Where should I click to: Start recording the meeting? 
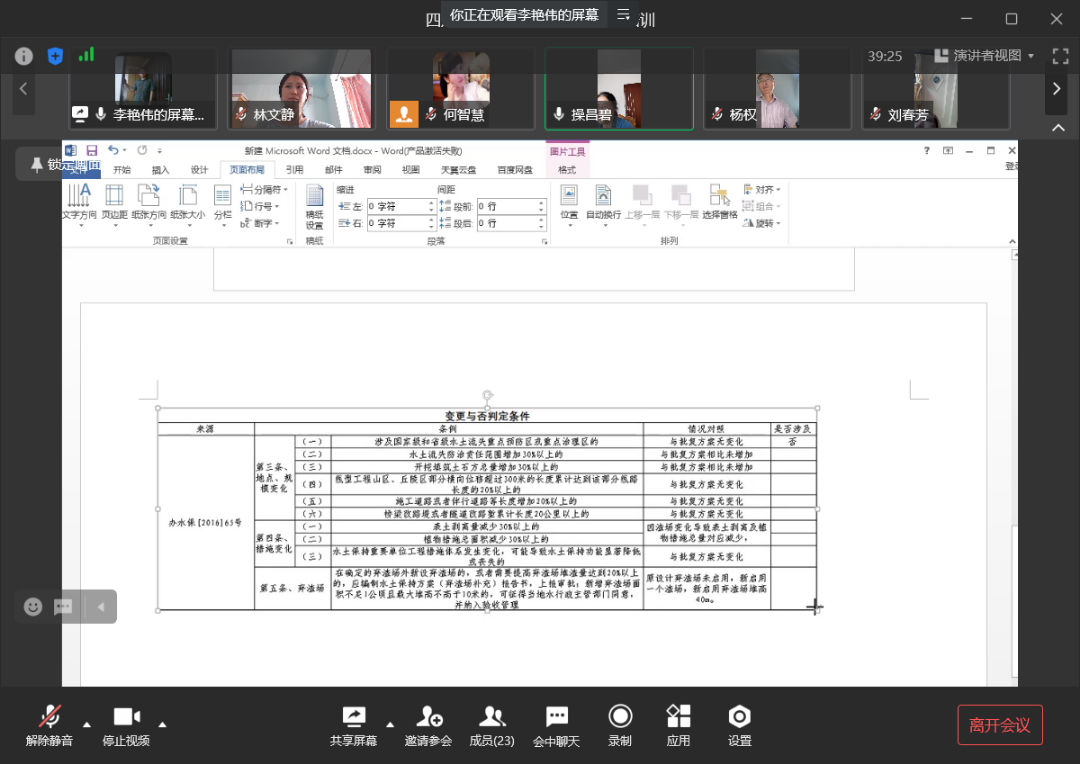(620, 725)
